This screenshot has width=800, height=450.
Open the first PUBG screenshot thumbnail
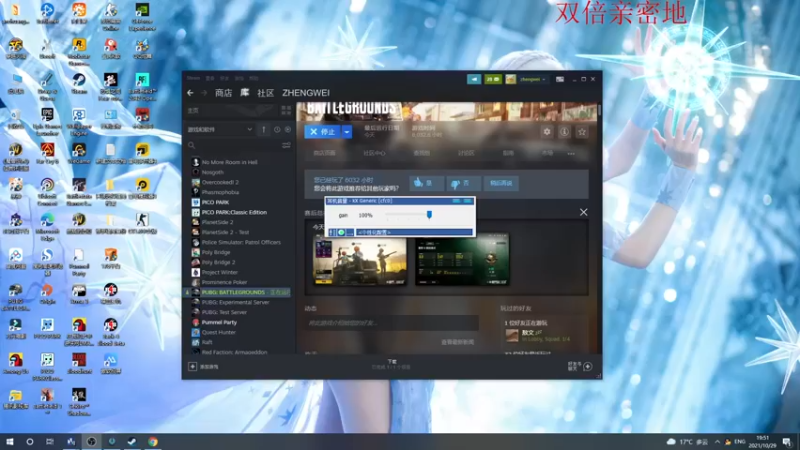tap(360, 260)
